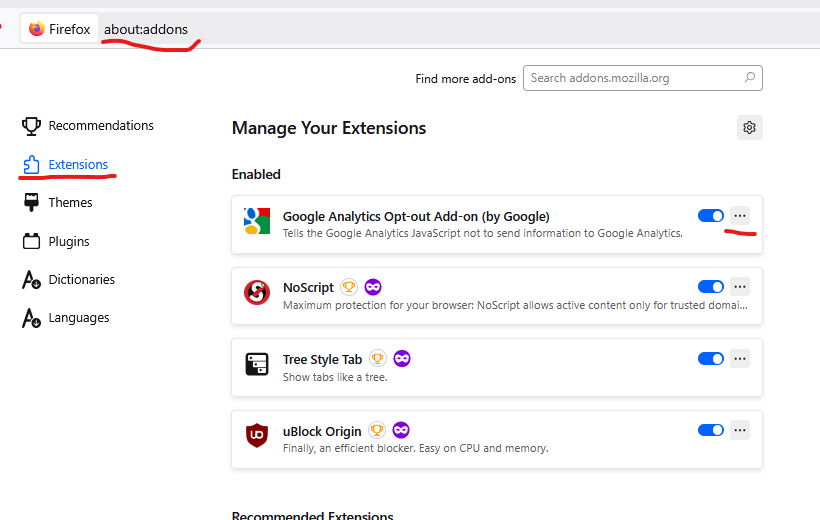
Task: Open Tree Style Tab more options menu
Action: 739,358
